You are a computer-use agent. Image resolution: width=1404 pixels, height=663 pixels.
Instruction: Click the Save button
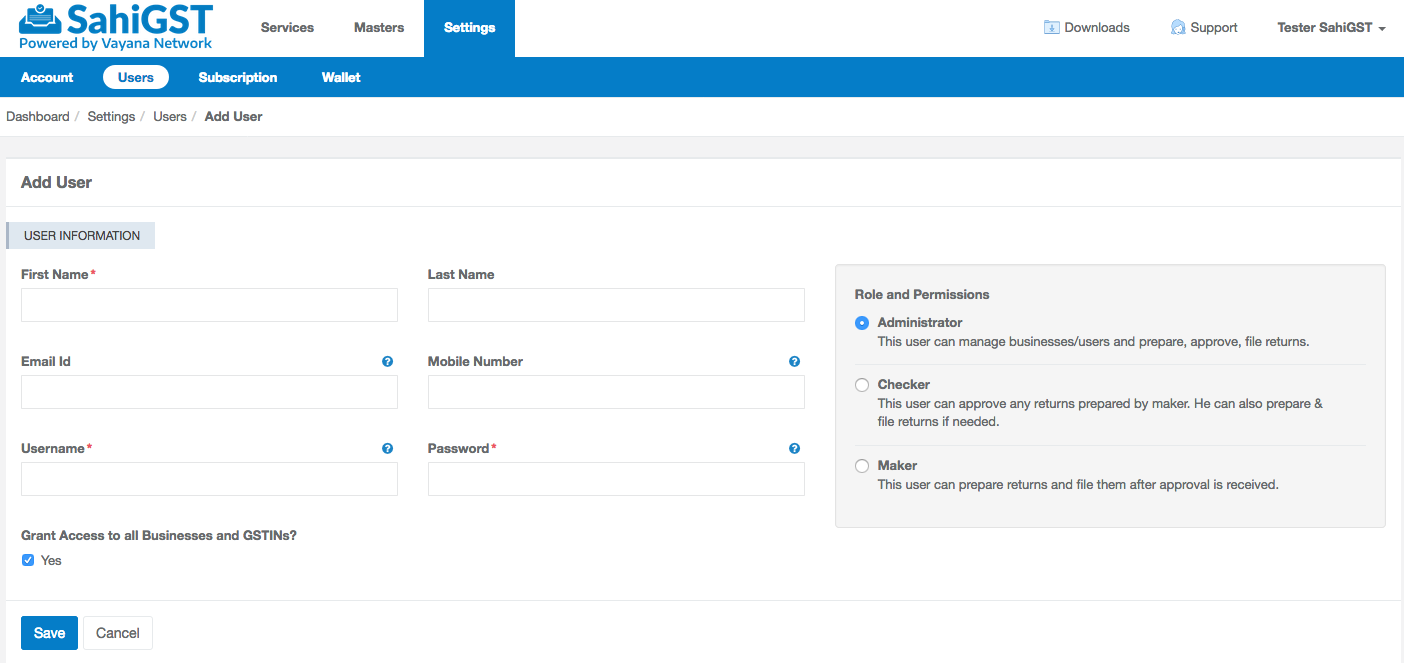point(49,633)
